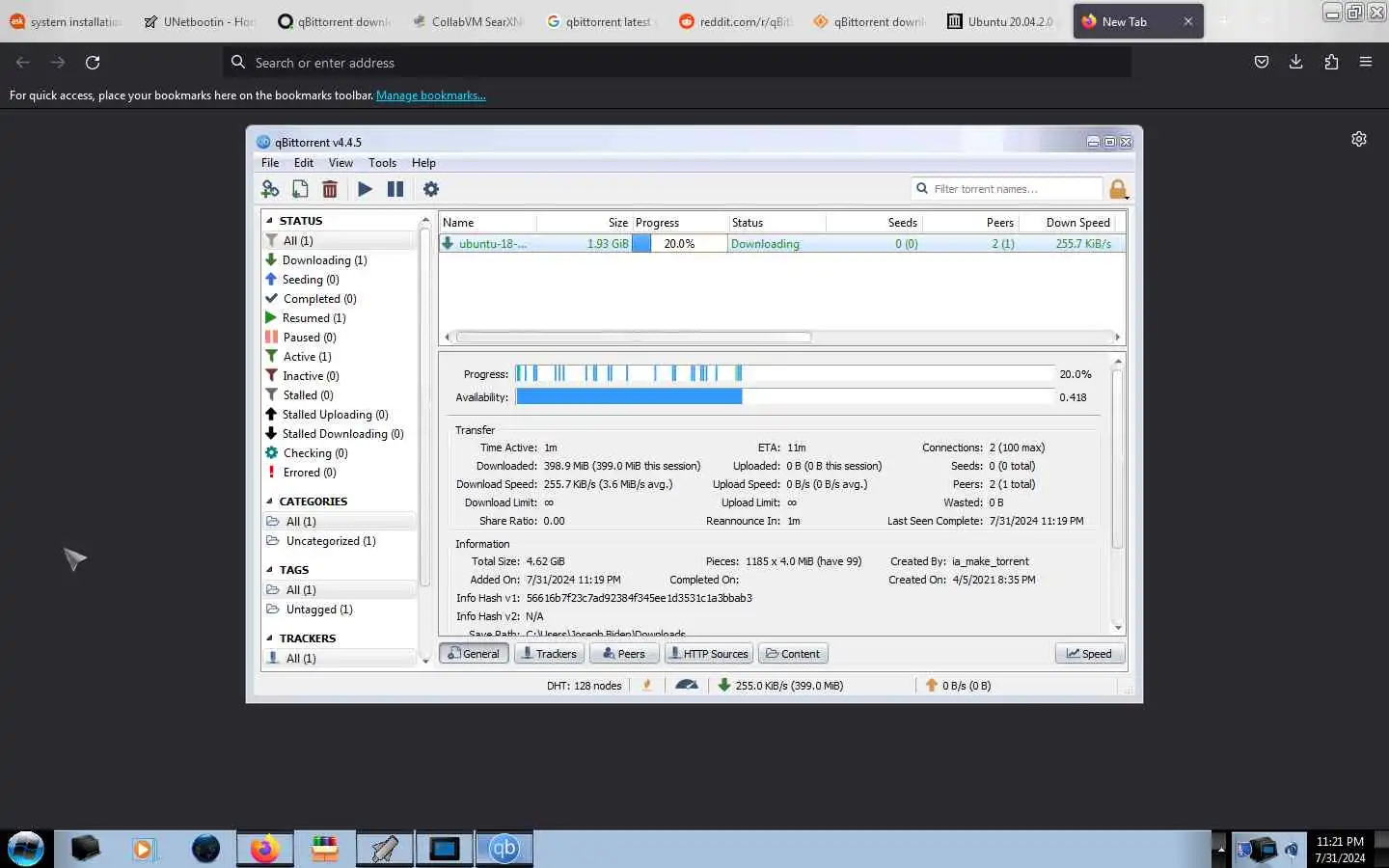Image resolution: width=1389 pixels, height=868 pixels.
Task: Toggle alternative speed limits speedometer icon
Action: click(687, 685)
